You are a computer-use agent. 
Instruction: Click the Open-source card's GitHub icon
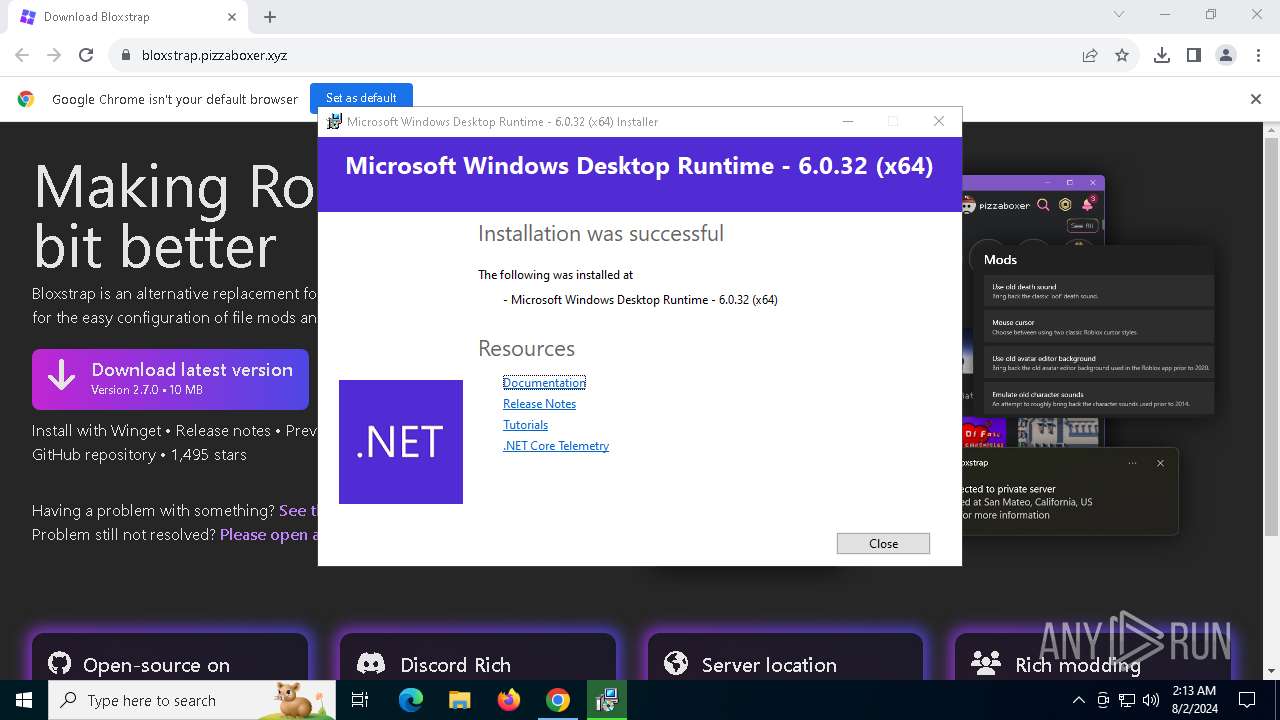pos(60,664)
